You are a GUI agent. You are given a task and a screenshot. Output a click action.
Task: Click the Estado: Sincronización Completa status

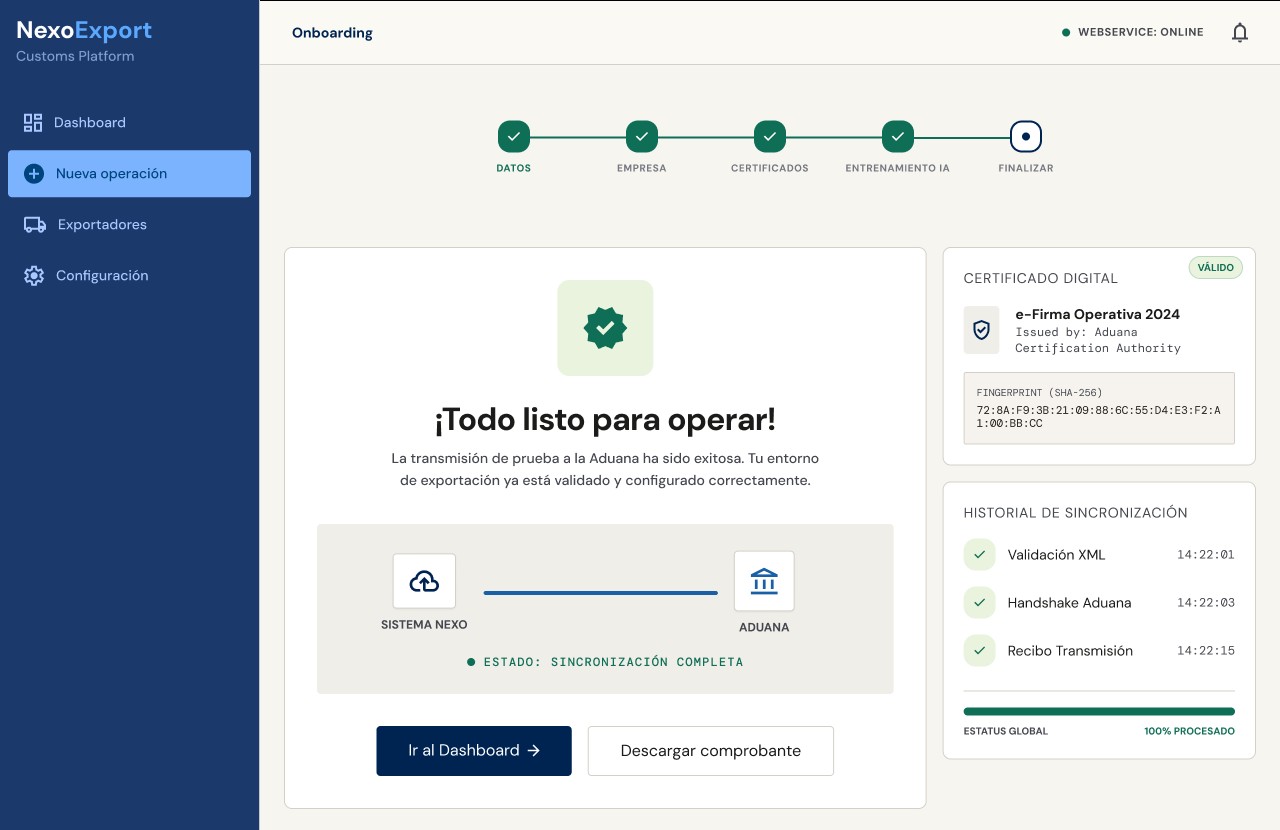pos(605,662)
